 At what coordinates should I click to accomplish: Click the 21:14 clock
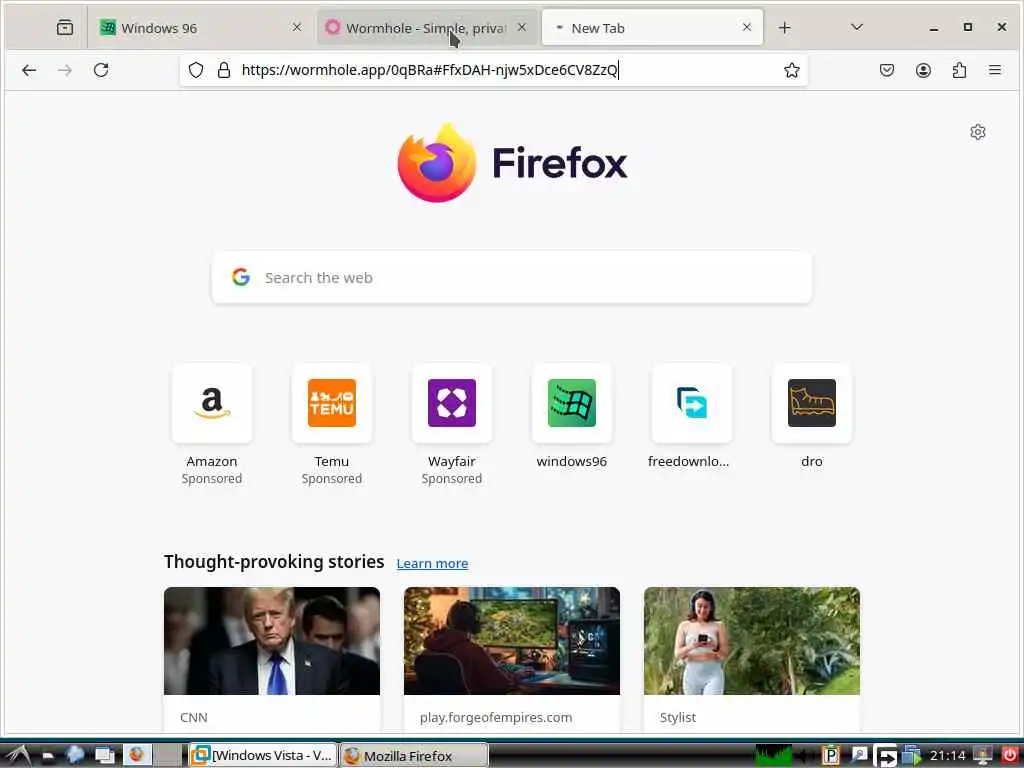point(947,756)
